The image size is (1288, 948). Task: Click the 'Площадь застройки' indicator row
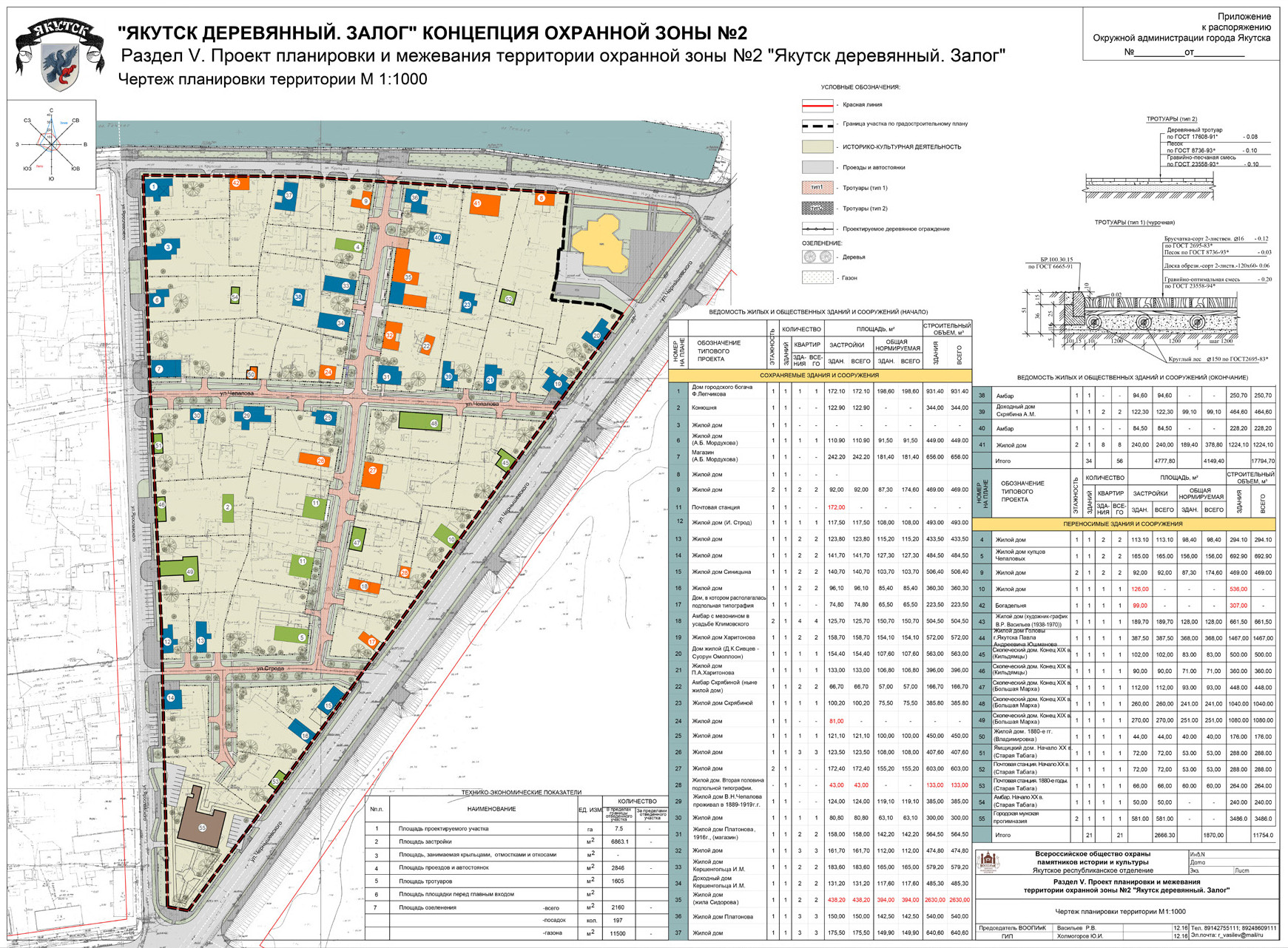coord(516,842)
